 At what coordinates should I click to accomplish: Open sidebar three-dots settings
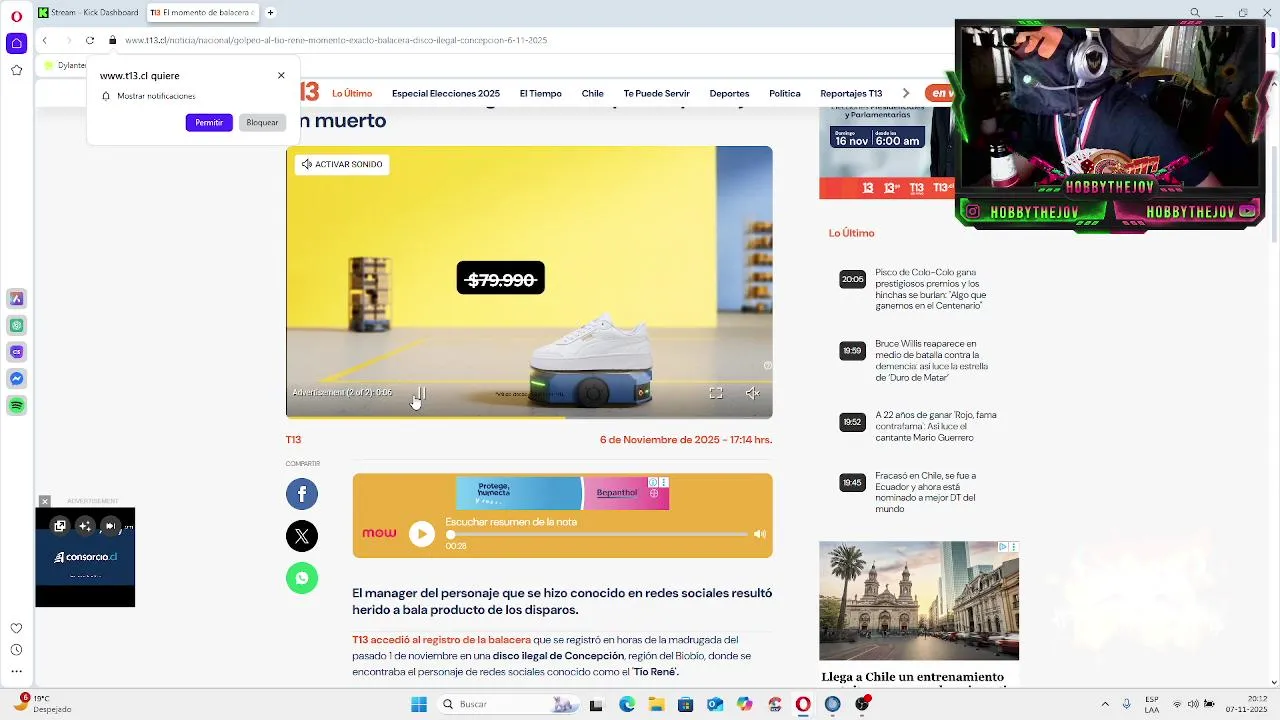click(x=16, y=672)
